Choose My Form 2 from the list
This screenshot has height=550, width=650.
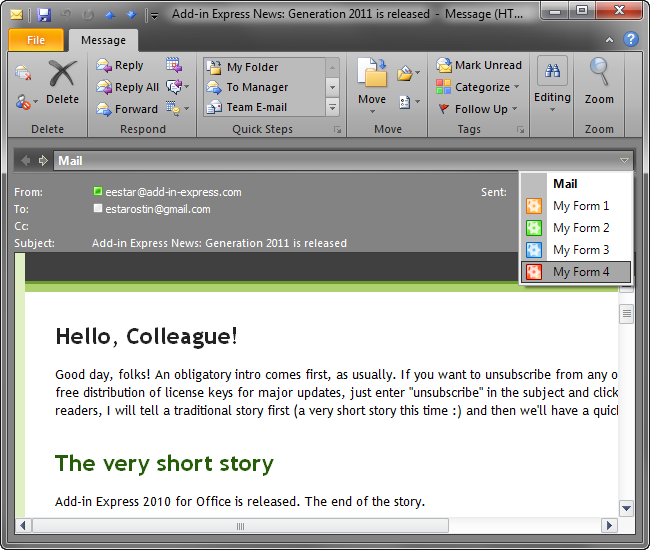577,228
